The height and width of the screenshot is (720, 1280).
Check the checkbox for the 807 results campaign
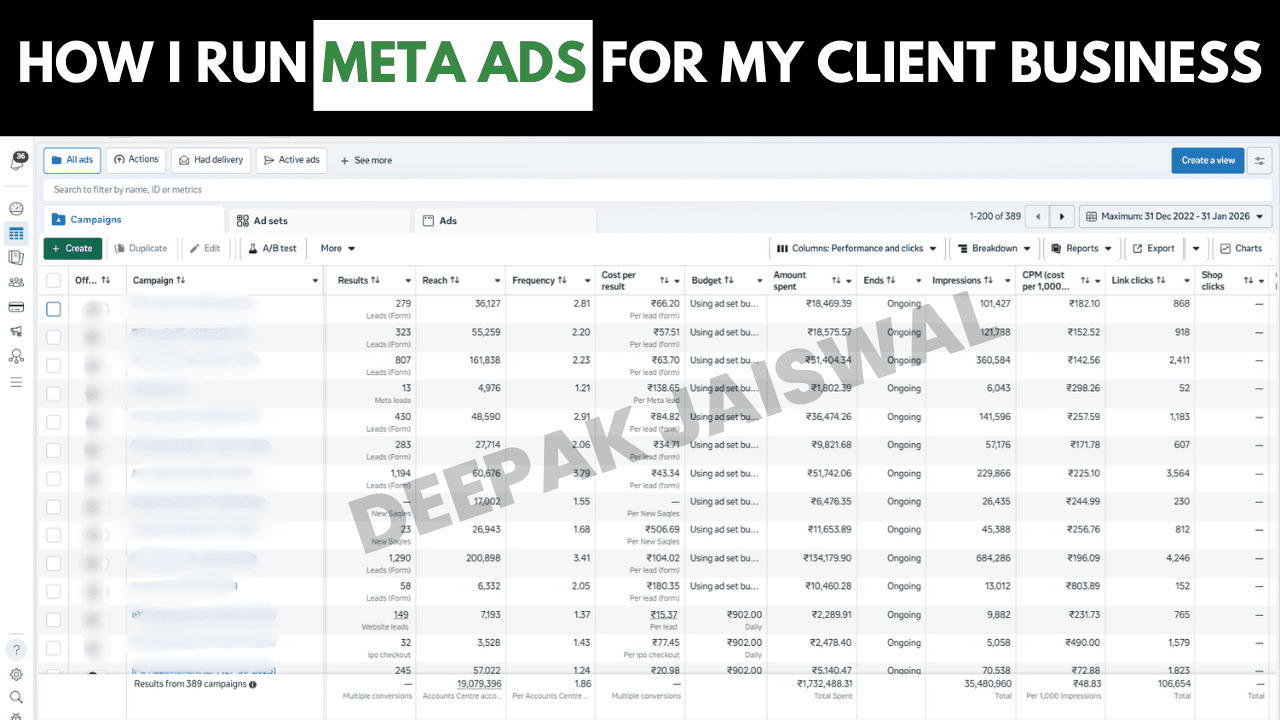tap(54, 366)
